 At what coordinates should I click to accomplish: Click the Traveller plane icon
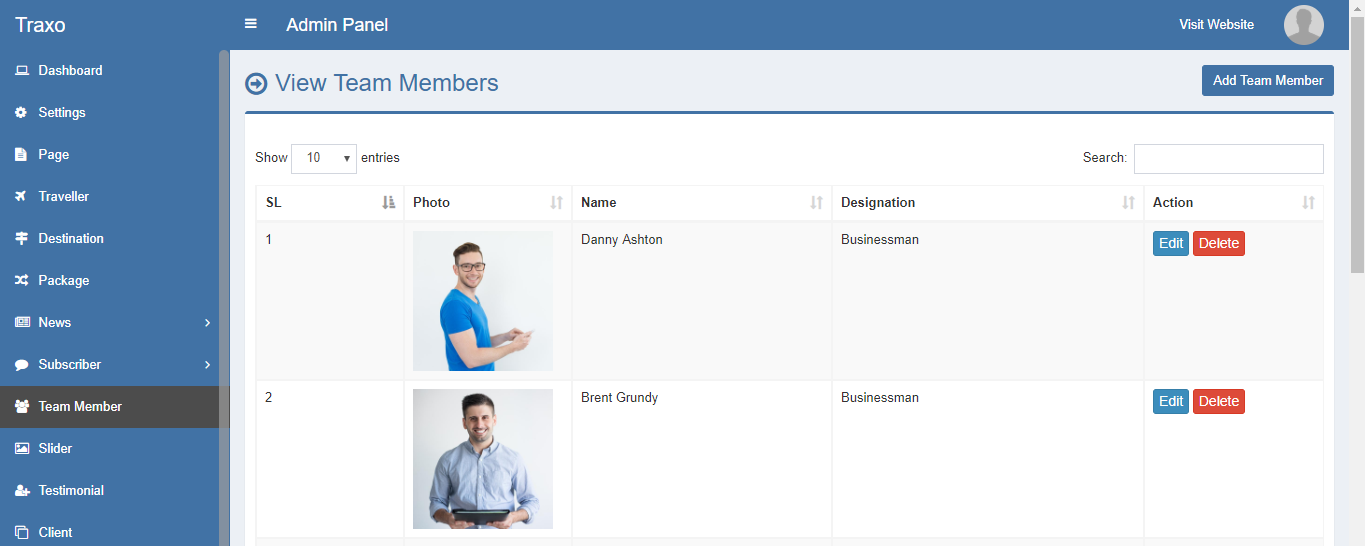21,197
